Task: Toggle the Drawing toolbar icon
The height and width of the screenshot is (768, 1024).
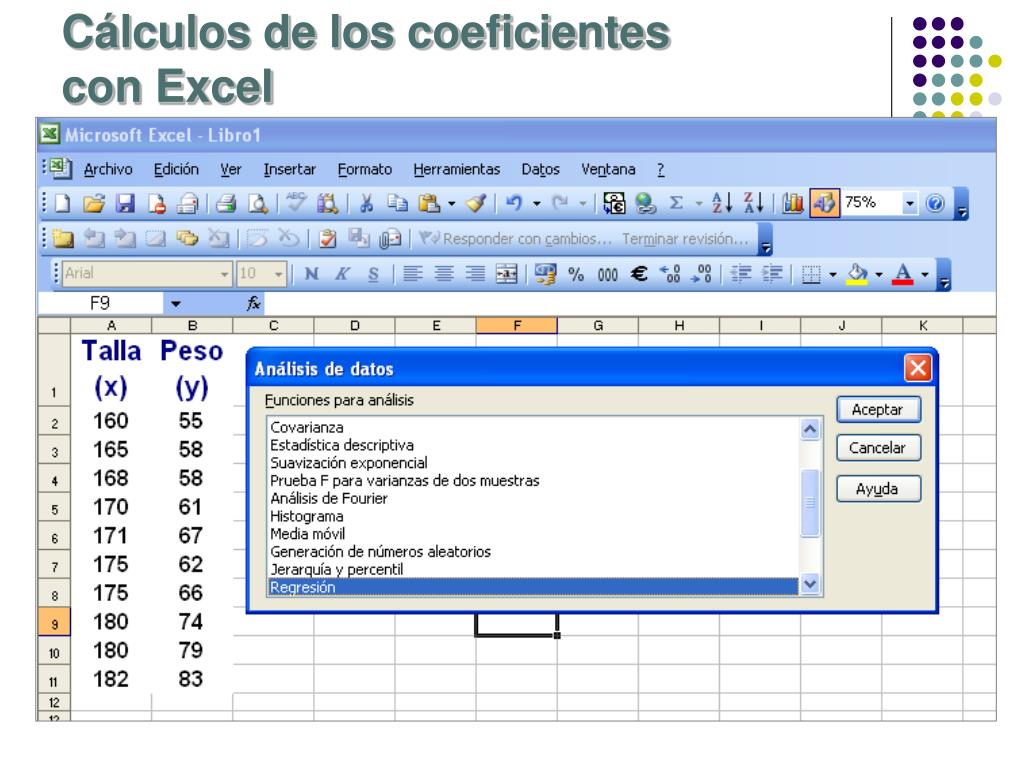Action: [x=824, y=203]
